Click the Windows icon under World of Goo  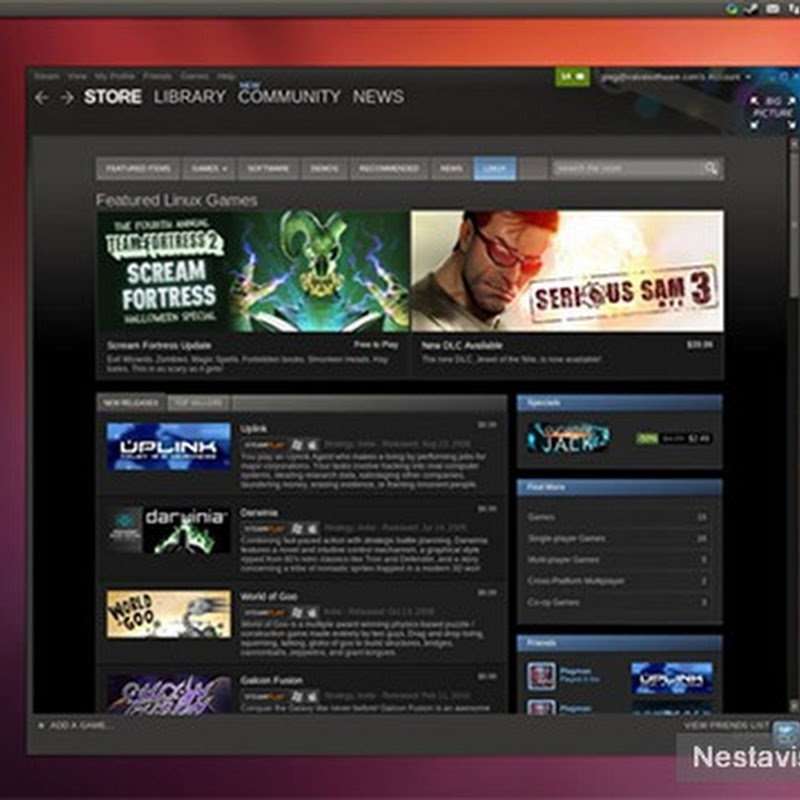tap(296, 612)
